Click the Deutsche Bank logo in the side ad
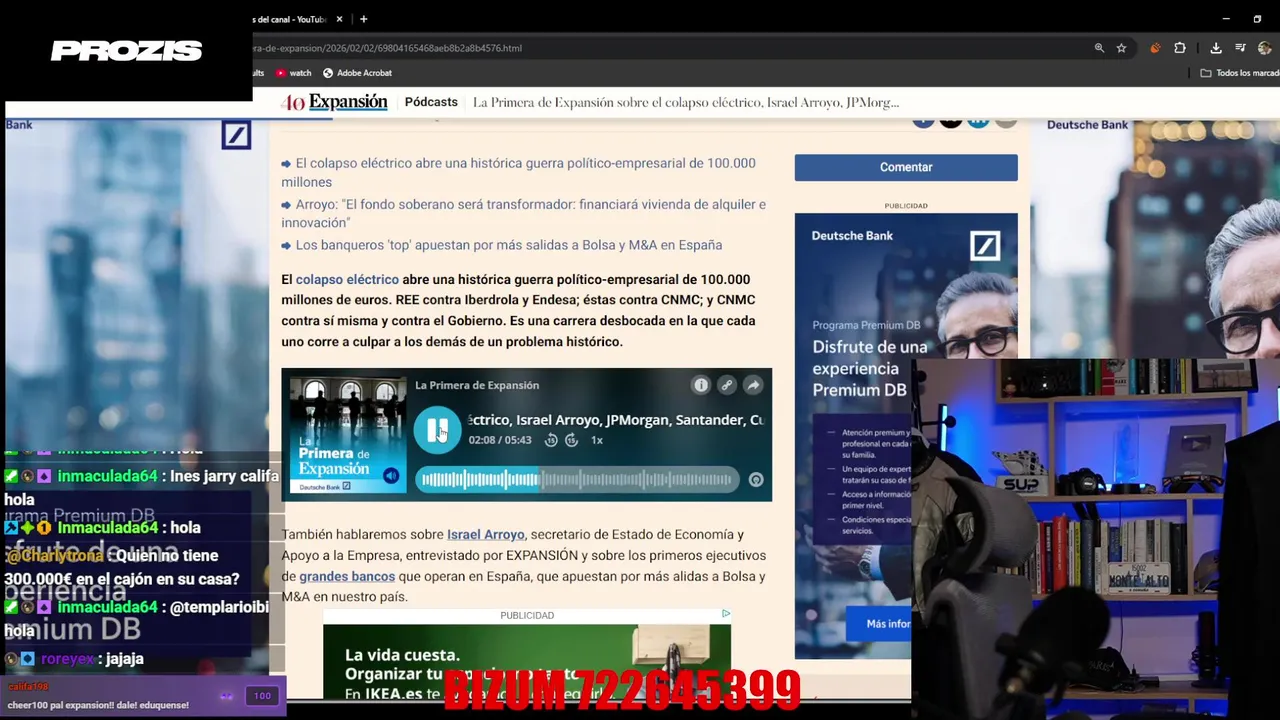This screenshot has width=1280, height=720. coord(985,245)
